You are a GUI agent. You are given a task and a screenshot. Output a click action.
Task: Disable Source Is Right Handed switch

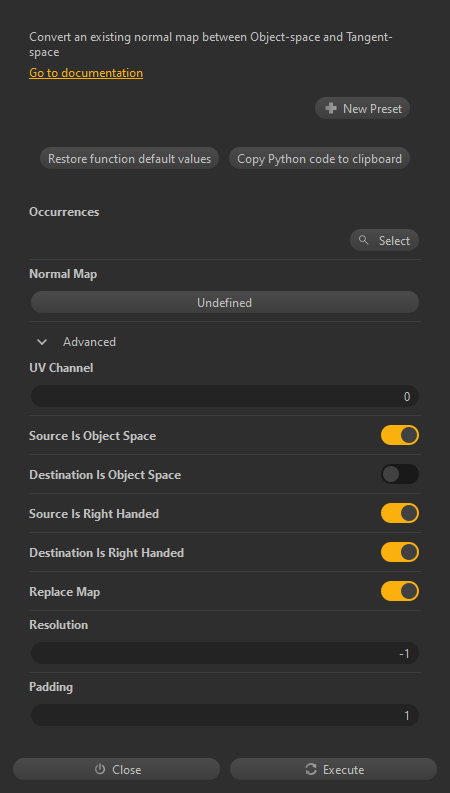coord(400,513)
